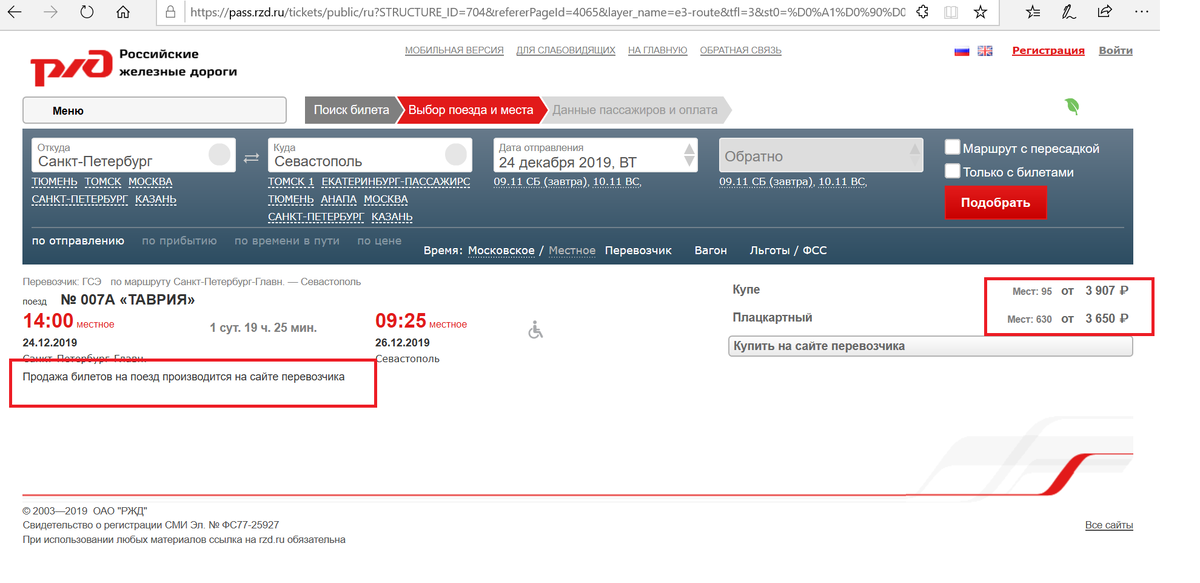Image resolution: width=1200 pixels, height=583 pixels.
Task: Sort results по отправлению
Action: [x=78, y=241]
